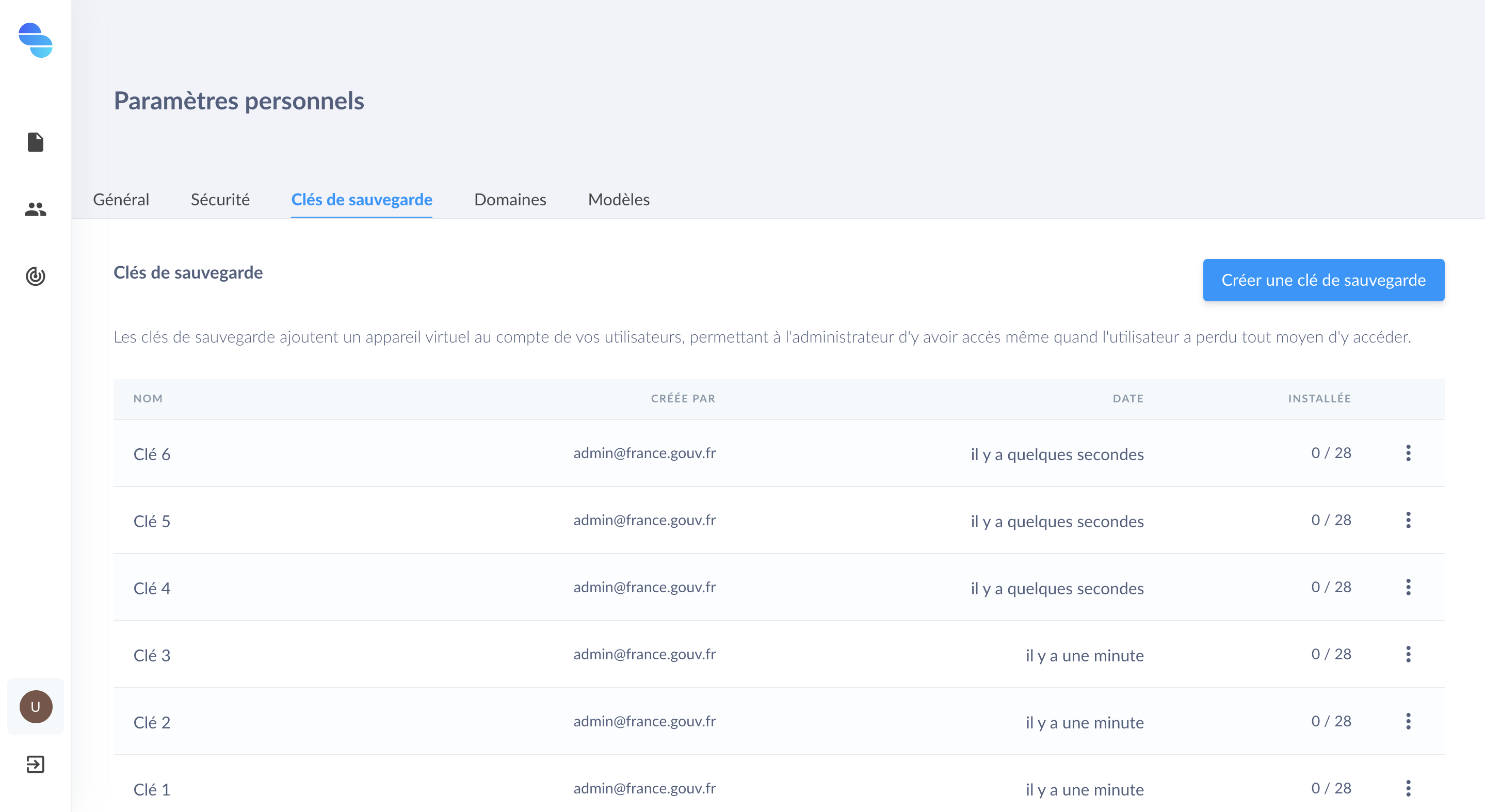
Task: Select the Clés de sauvegarde tab
Action: click(x=362, y=200)
